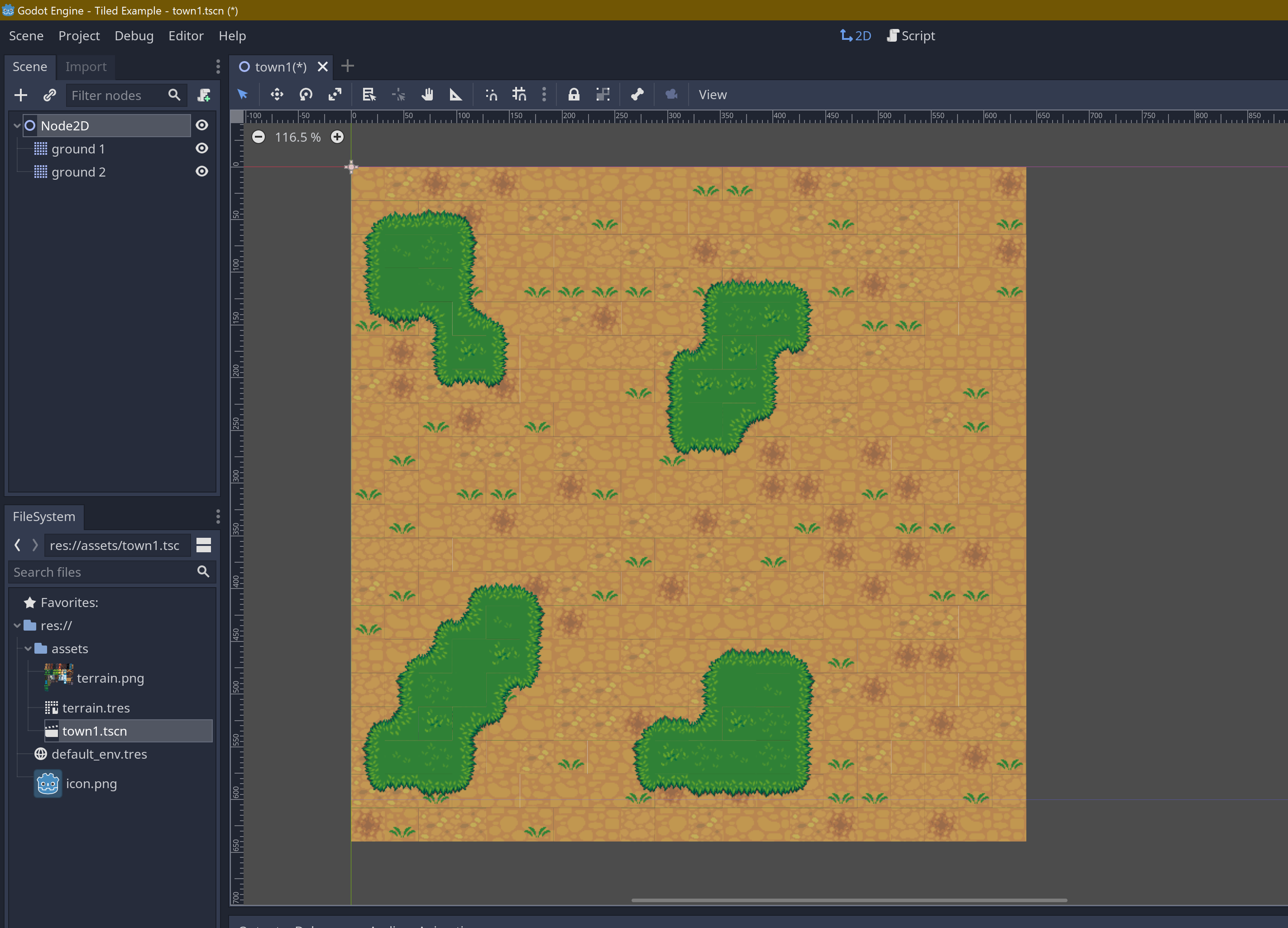Toggle grid snapping in the canvas toolbar
Viewport: 1288px width, 928px height.
tap(518, 95)
